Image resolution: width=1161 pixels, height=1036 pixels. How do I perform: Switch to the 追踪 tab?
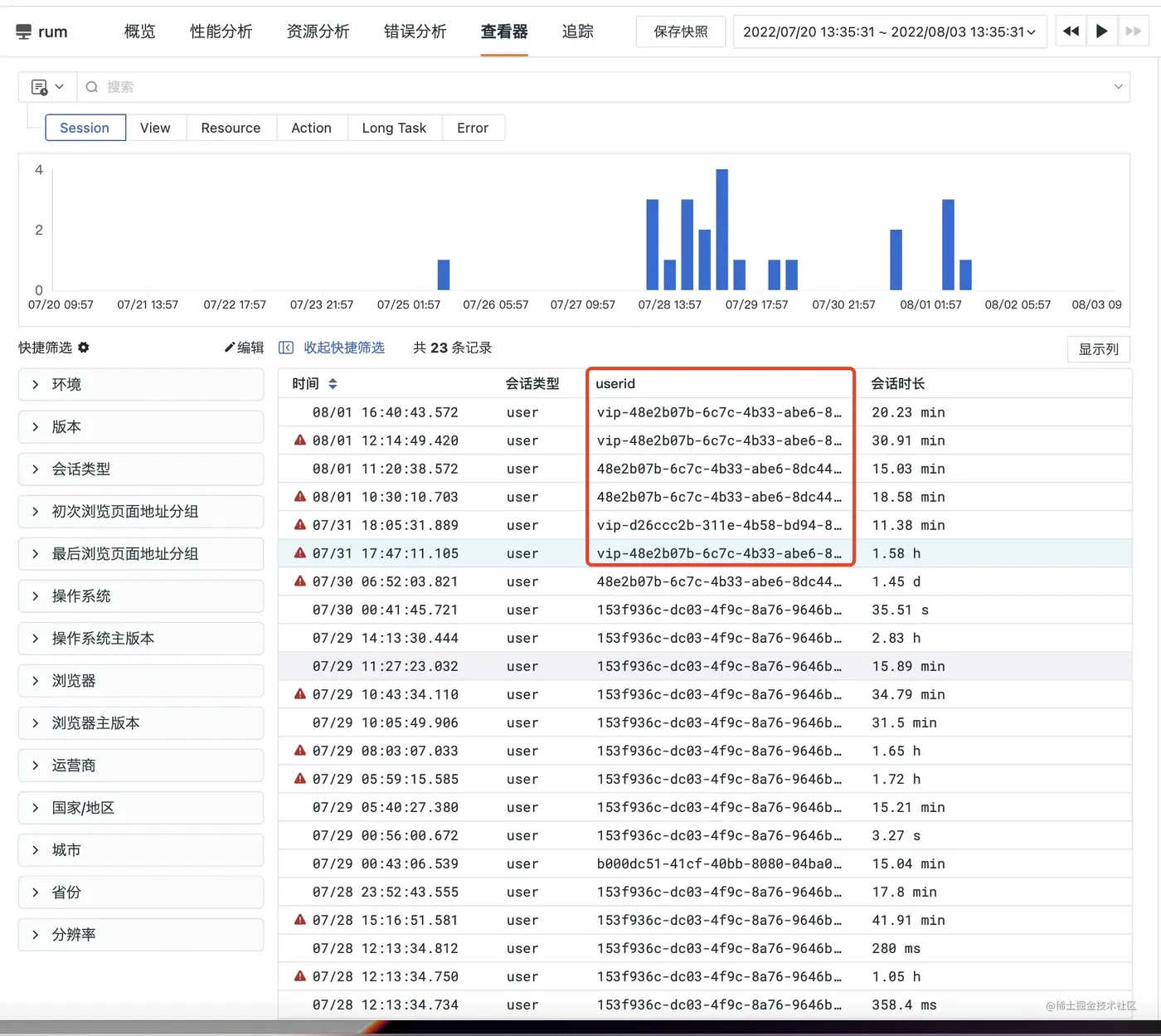[577, 32]
